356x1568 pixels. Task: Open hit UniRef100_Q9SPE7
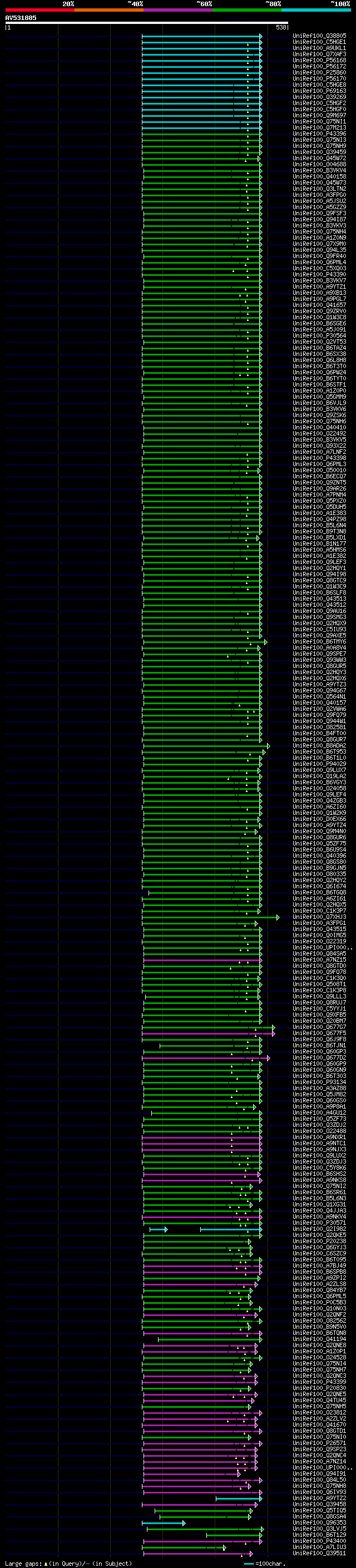pos(319,654)
